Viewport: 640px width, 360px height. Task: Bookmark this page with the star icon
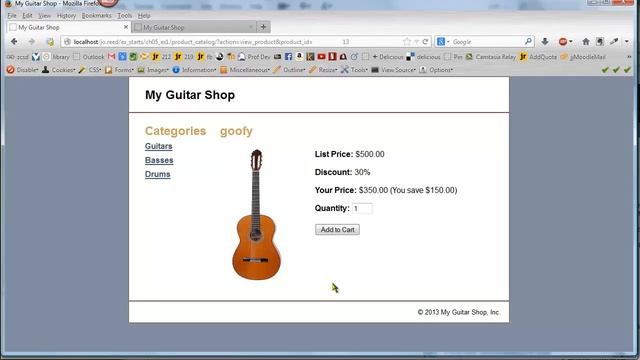[x=407, y=42]
